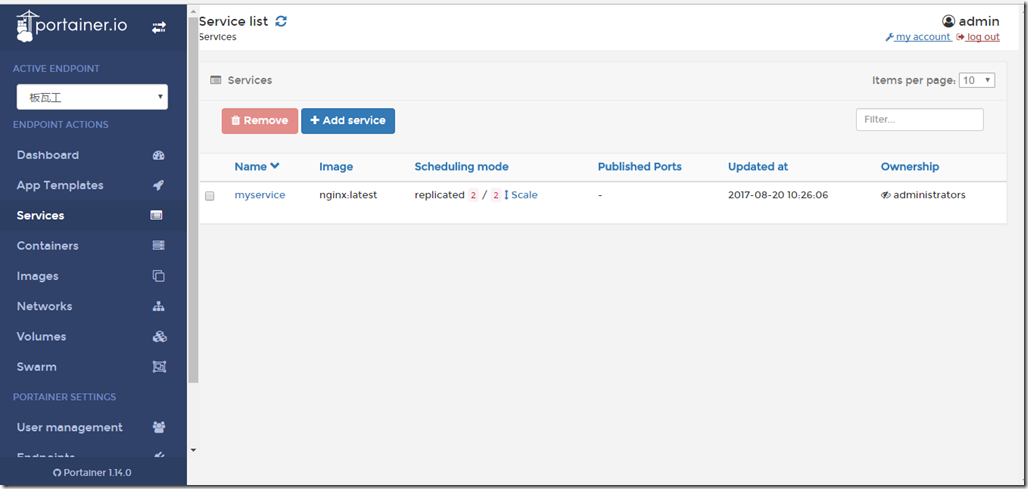Click the Scale link for myservice
The height and width of the screenshot is (489, 1028).
521,195
